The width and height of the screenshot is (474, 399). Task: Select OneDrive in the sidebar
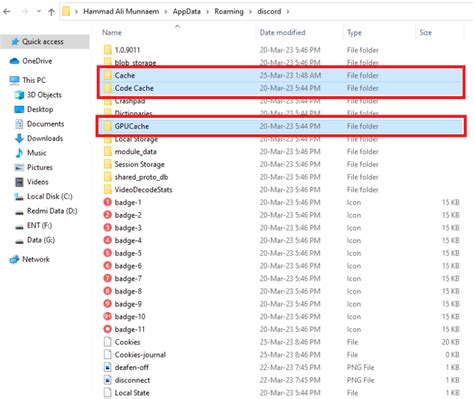click(37, 61)
